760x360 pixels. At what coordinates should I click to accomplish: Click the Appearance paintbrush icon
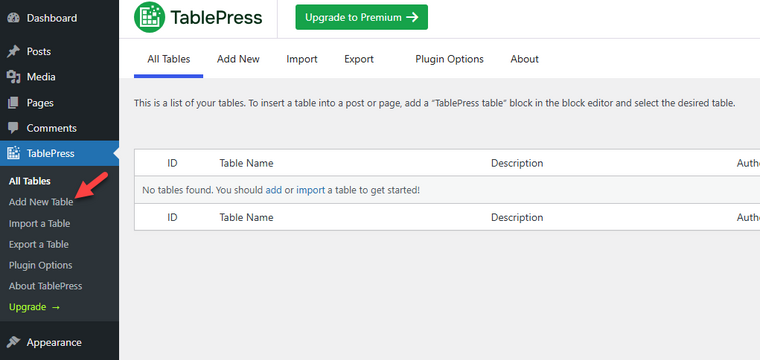[13, 343]
